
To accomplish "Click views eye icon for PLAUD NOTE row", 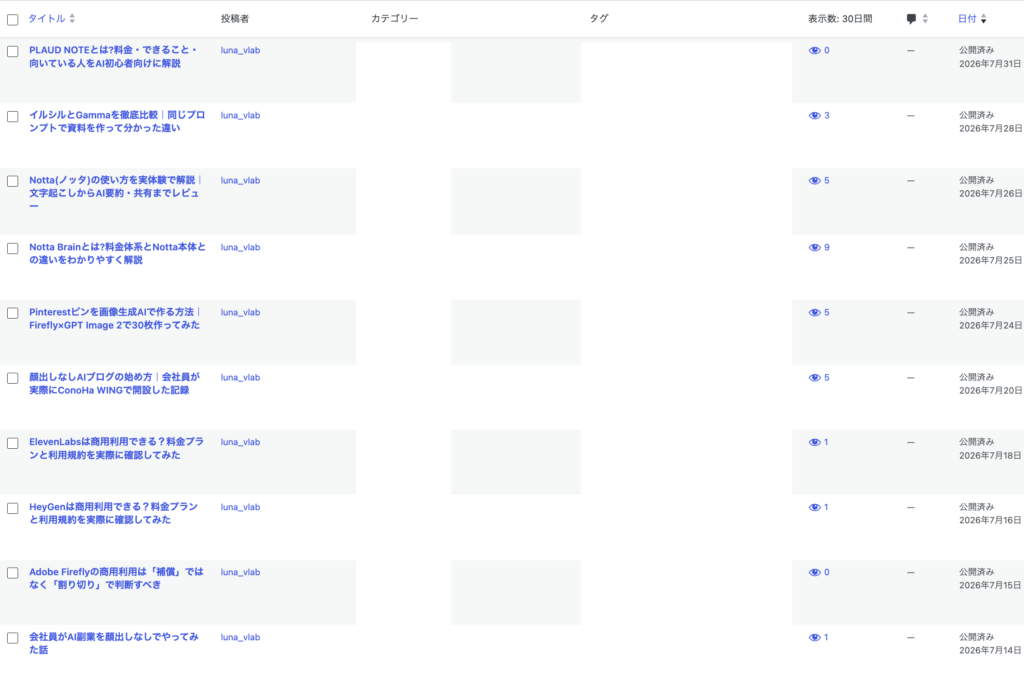I will pyautogui.click(x=814, y=51).
